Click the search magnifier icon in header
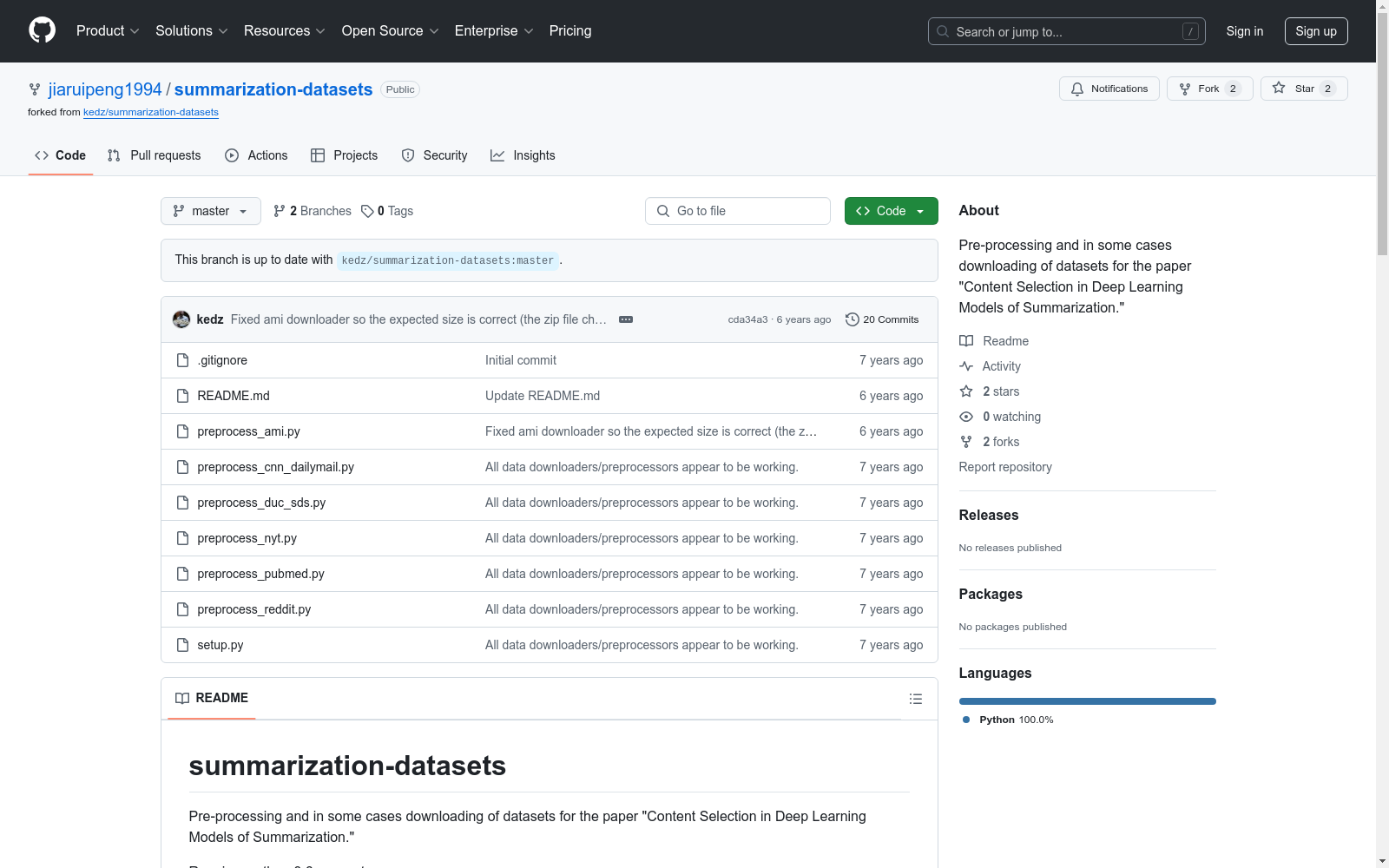The image size is (1389, 868). click(943, 31)
